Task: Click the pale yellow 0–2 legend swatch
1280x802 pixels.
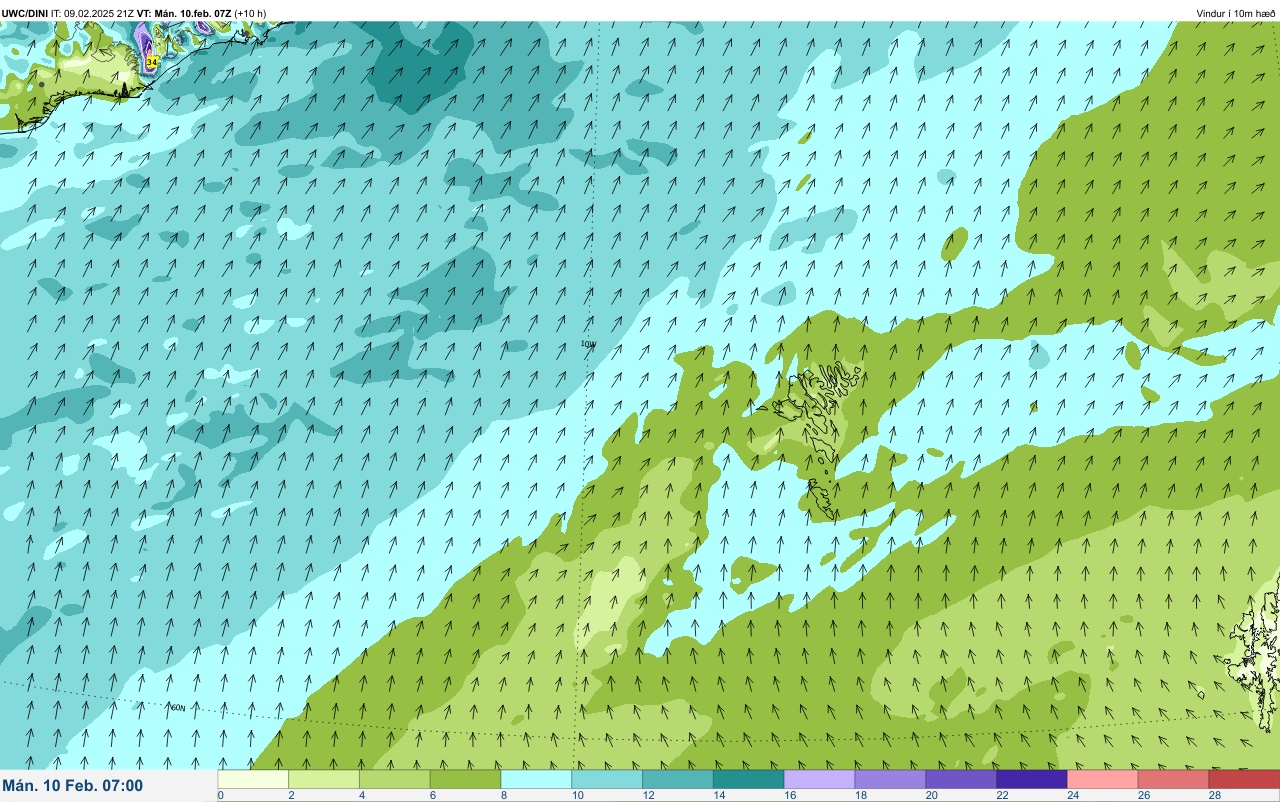Action: point(253,779)
